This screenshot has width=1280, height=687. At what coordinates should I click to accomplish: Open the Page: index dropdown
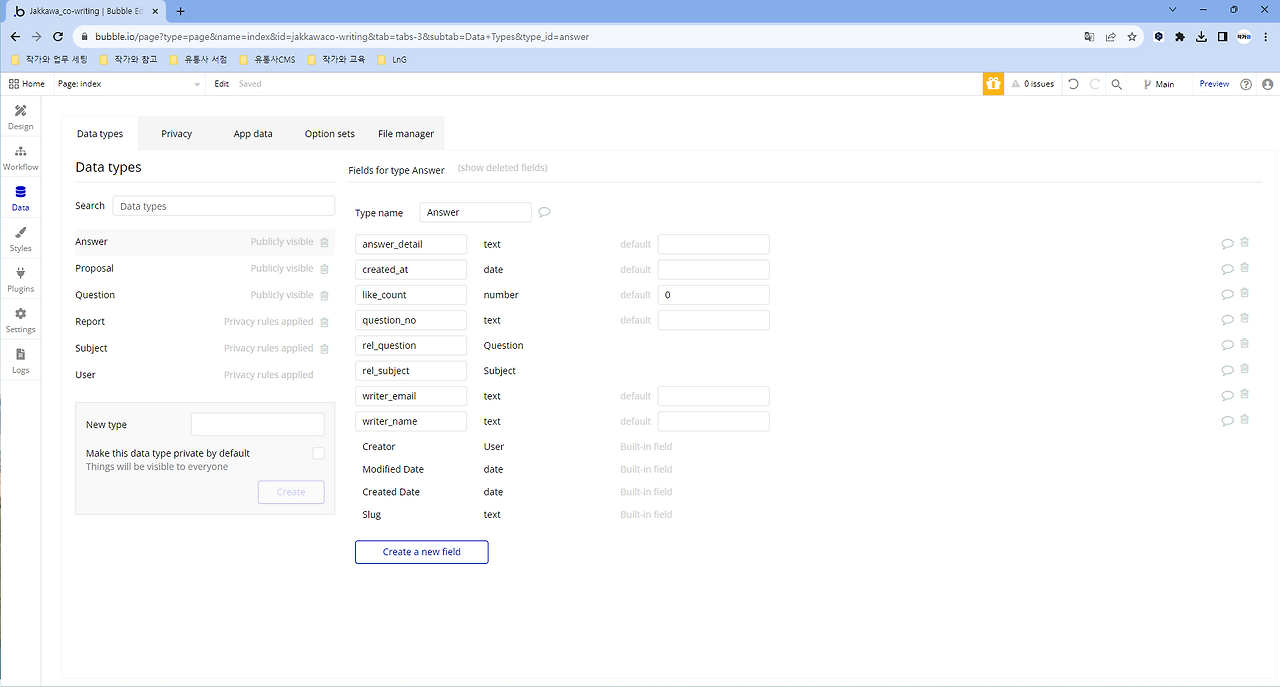[129, 84]
